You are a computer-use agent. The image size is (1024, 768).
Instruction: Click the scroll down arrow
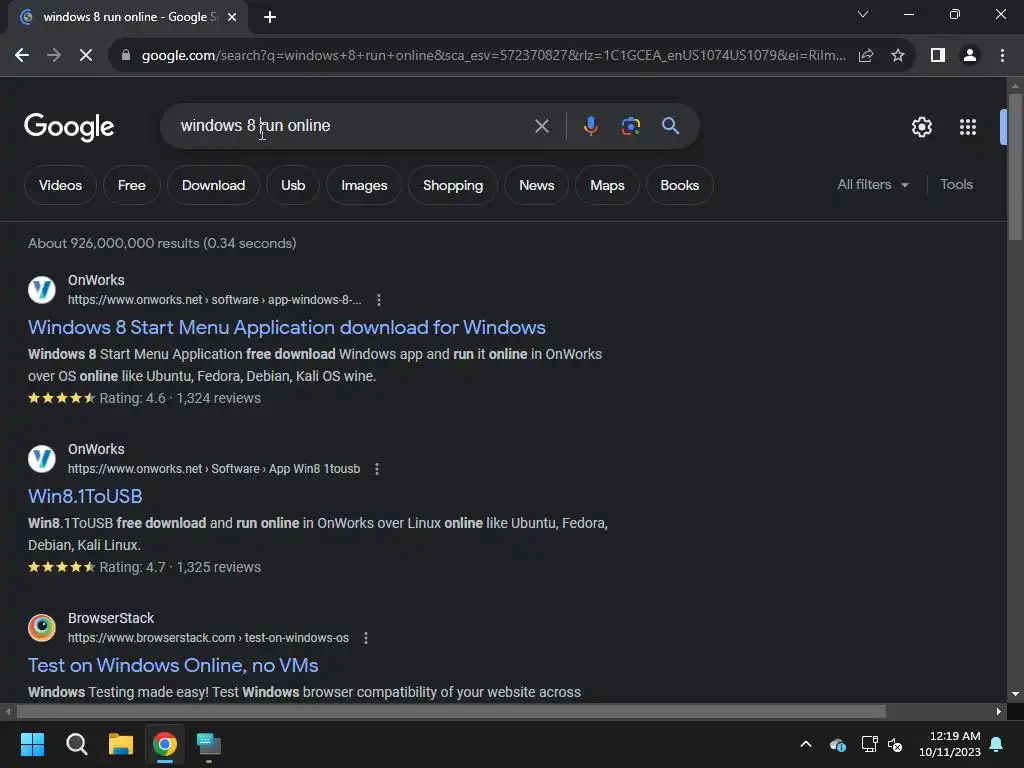(1015, 694)
